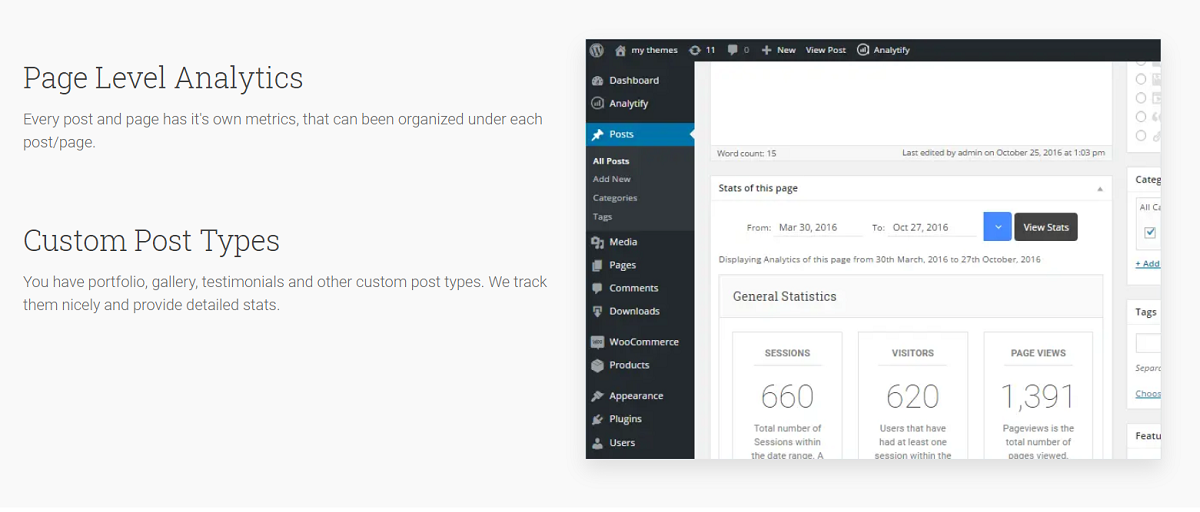Go to All Posts submenu
This screenshot has width=1200, height=512.
pos(611,161)
